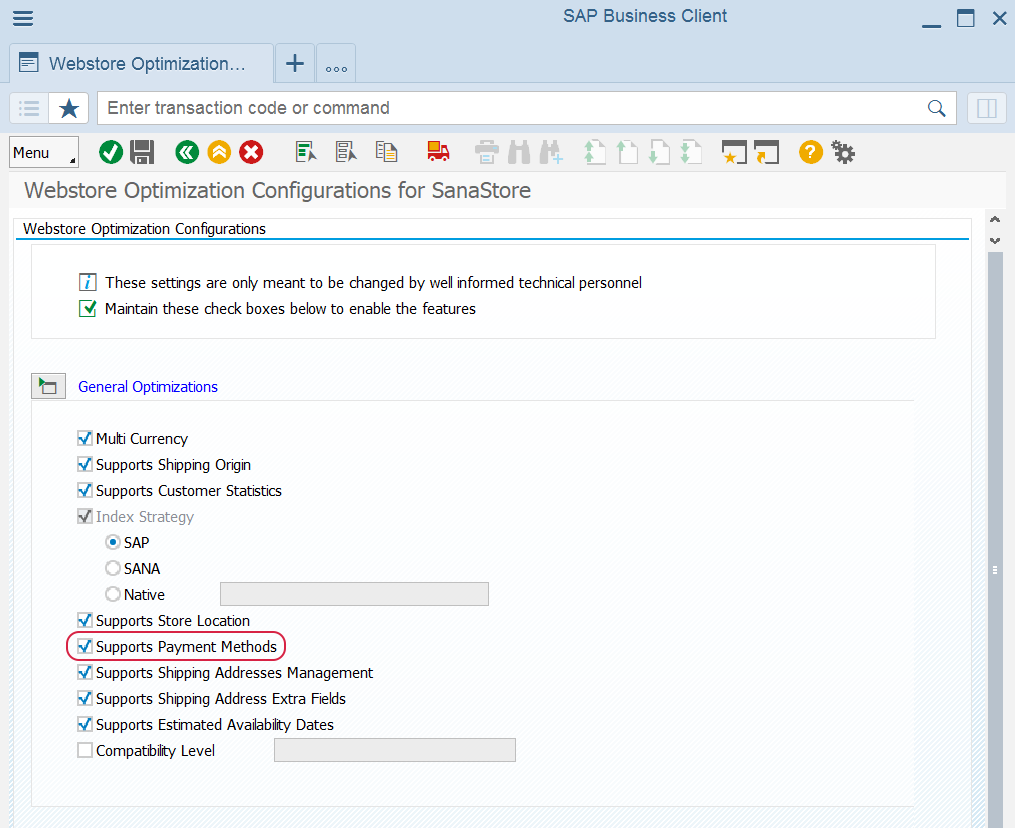Click the copy documents toolbar icon
1015x828 pixels.
click(386, 152)
